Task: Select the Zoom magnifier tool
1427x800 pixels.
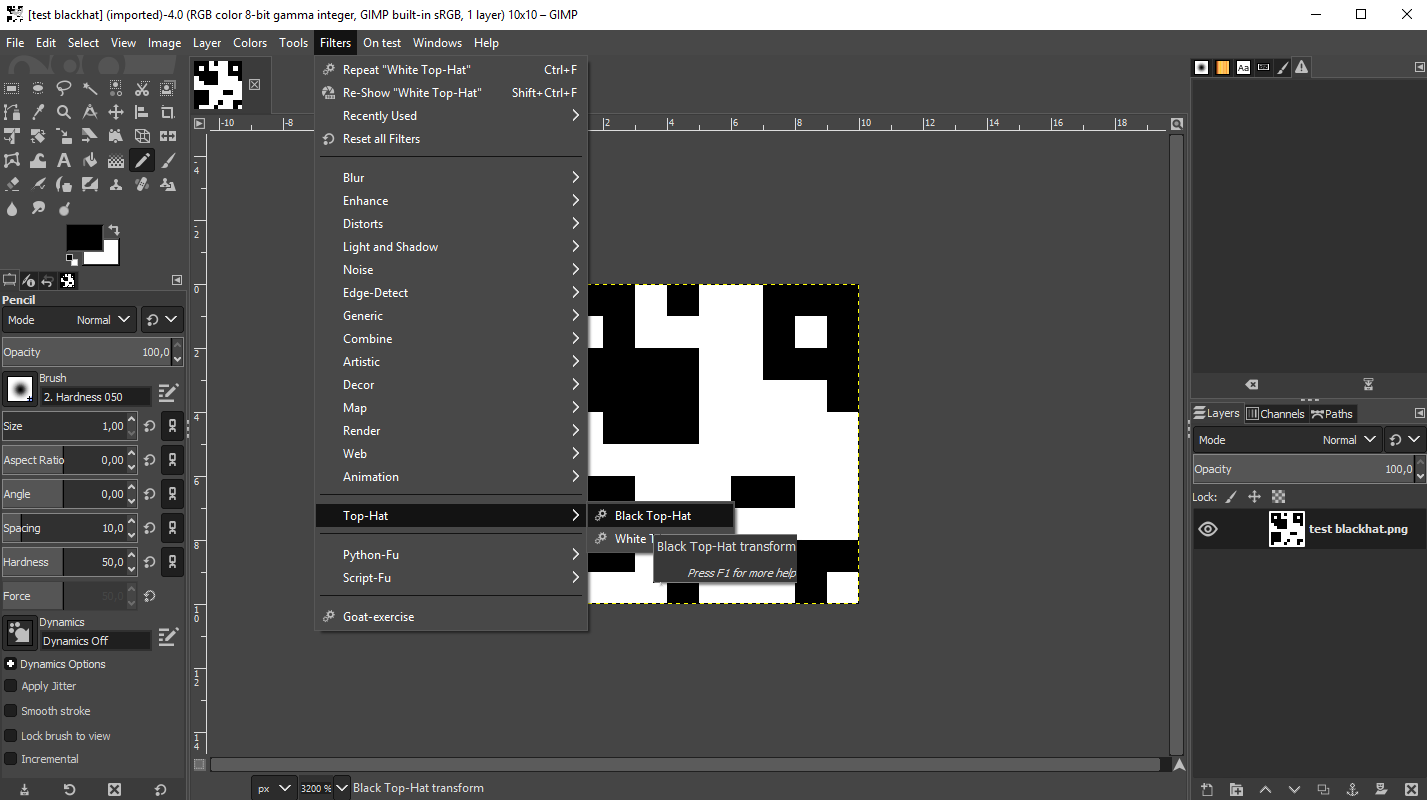Action: (64, 112)
